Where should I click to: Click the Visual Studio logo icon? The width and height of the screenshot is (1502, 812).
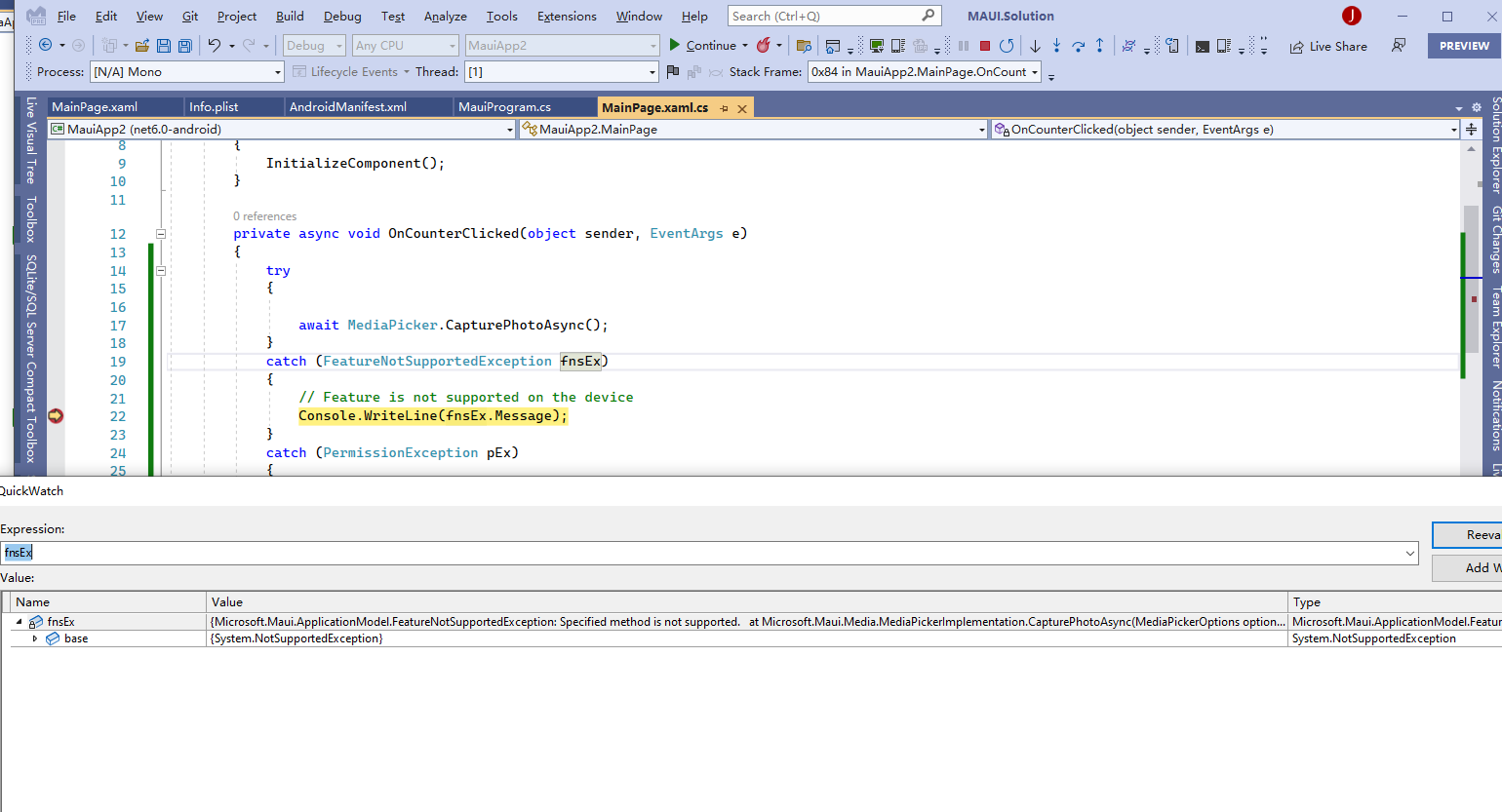(x=36, y=16)
